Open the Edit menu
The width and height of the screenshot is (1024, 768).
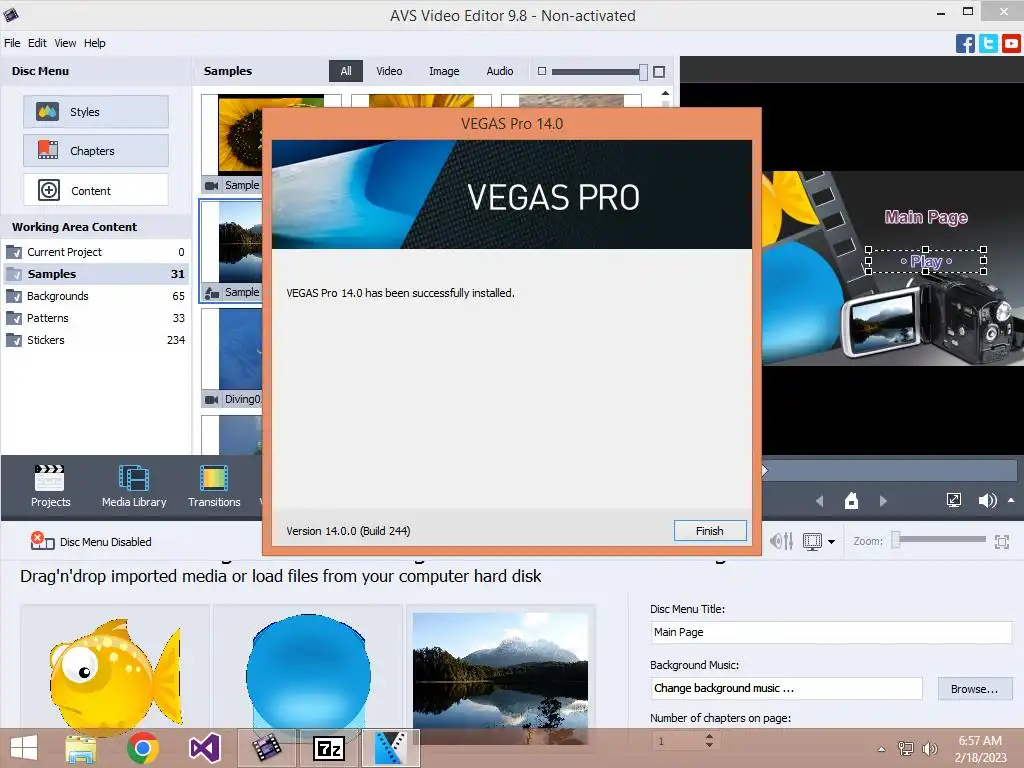37,43
